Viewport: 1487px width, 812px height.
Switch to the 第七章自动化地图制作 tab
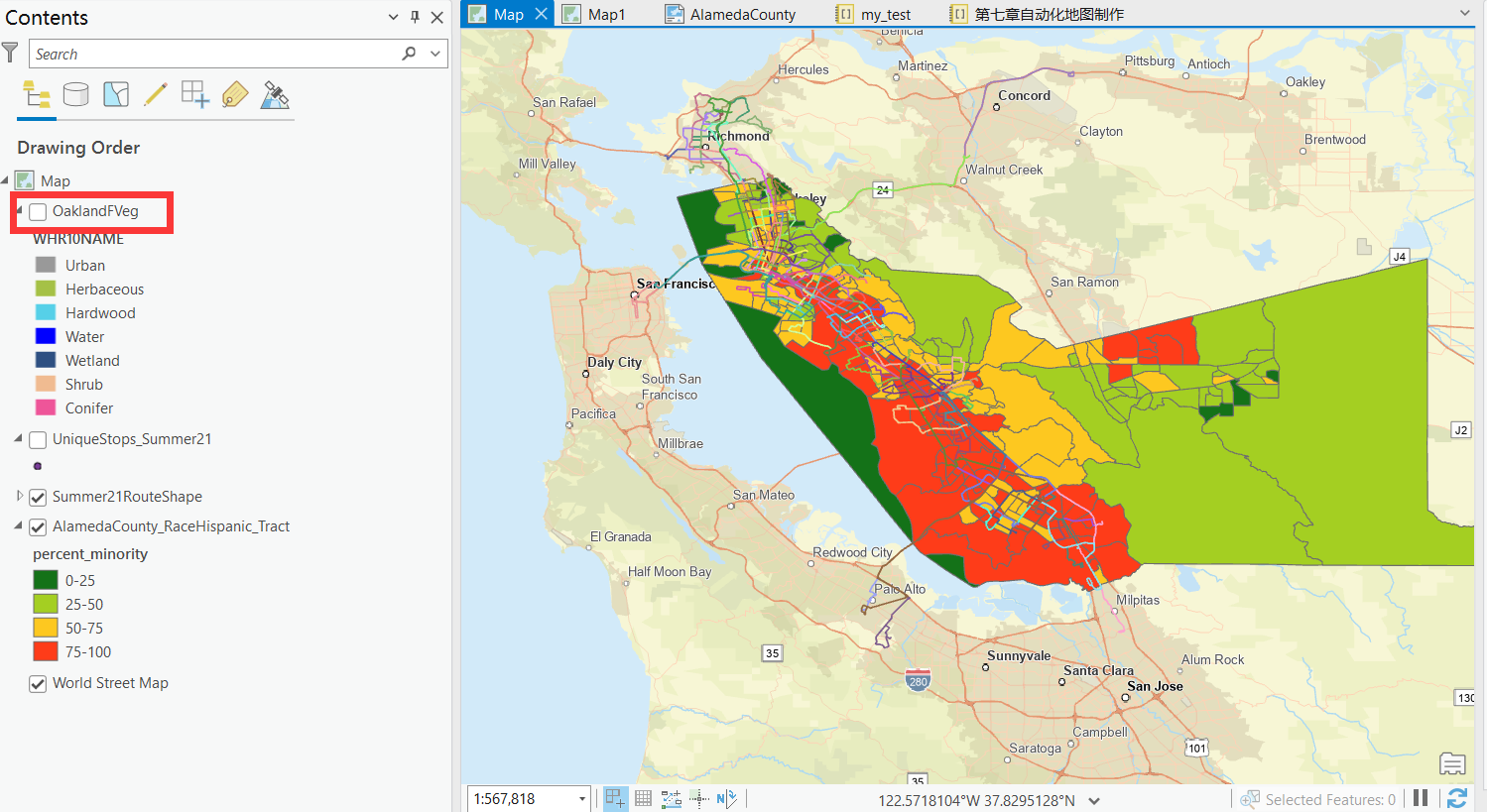coord(1049,14)
